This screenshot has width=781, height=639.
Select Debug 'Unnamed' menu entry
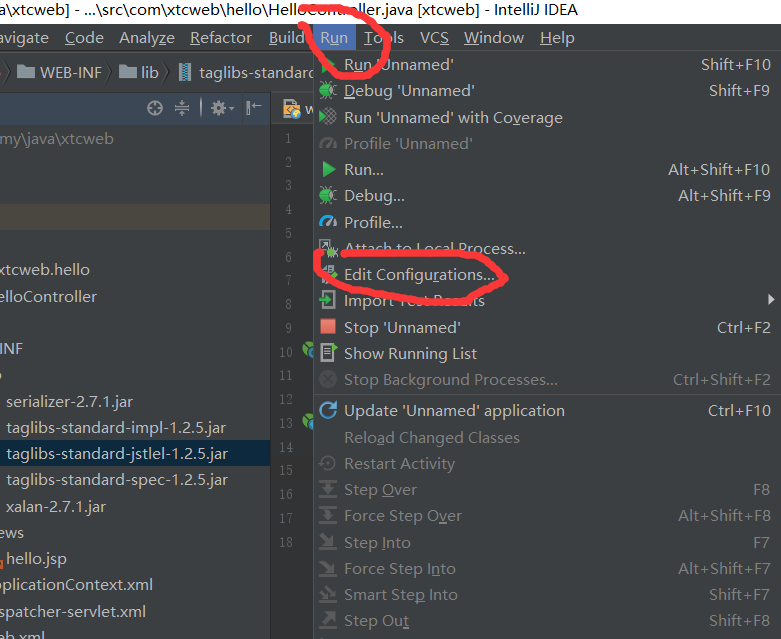(547, 91)
